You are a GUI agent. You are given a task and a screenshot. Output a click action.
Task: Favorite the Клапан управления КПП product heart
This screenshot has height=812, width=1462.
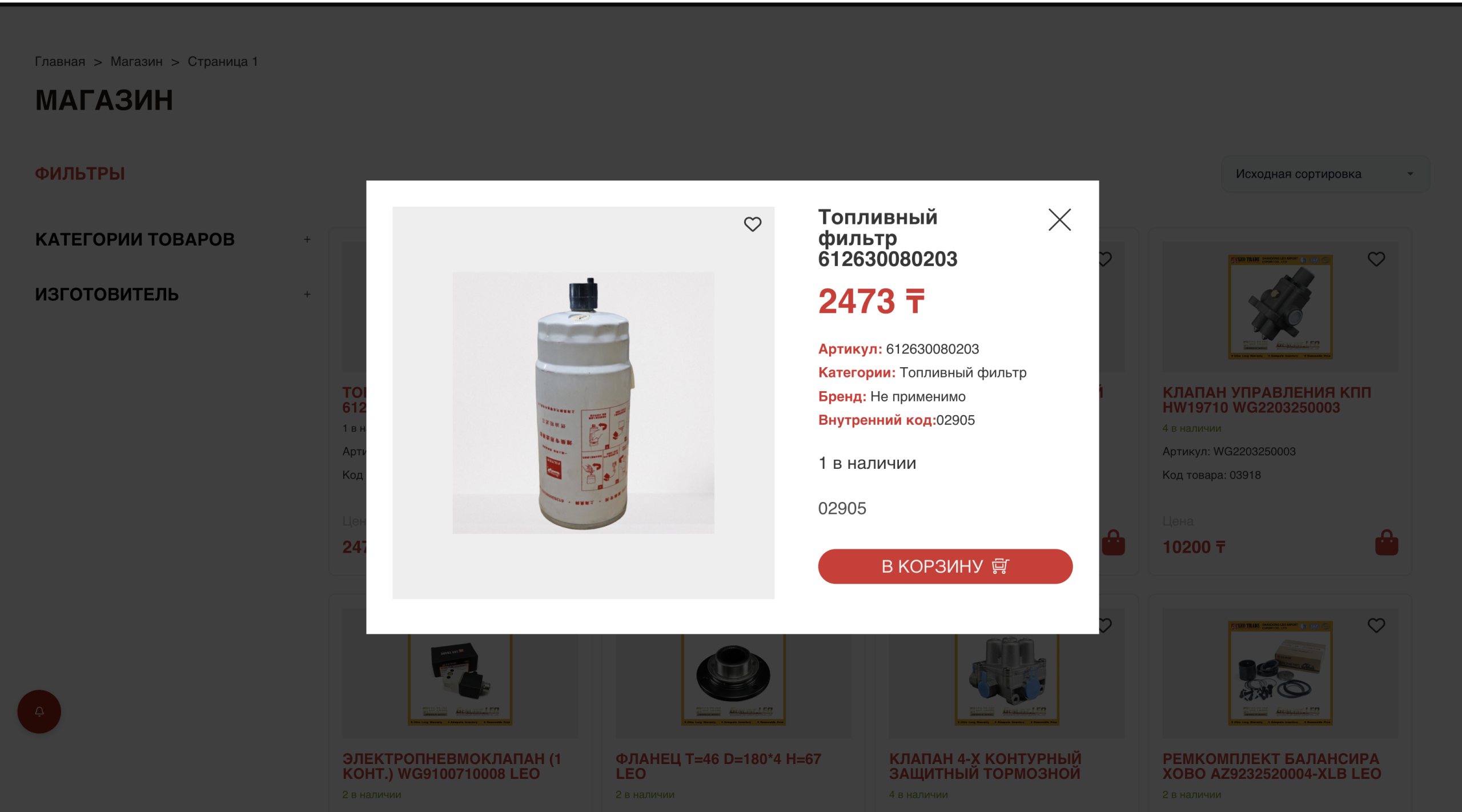1376,259
